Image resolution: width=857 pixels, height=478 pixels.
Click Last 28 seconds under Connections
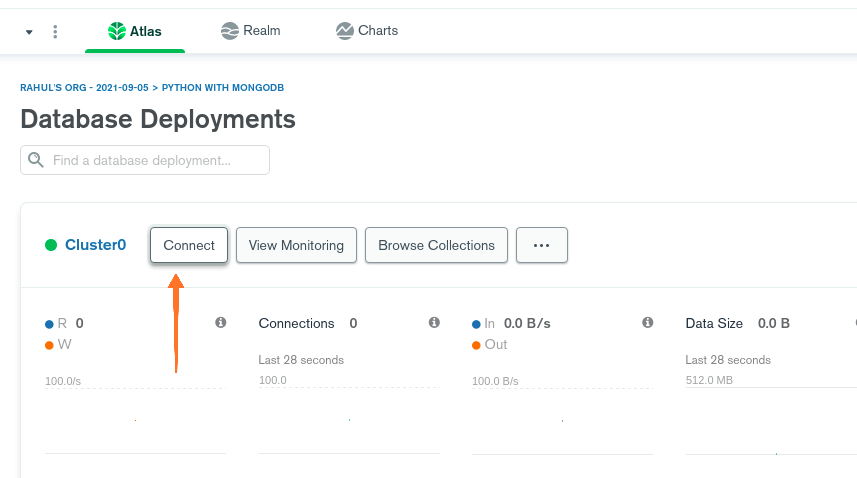[301, 360]
